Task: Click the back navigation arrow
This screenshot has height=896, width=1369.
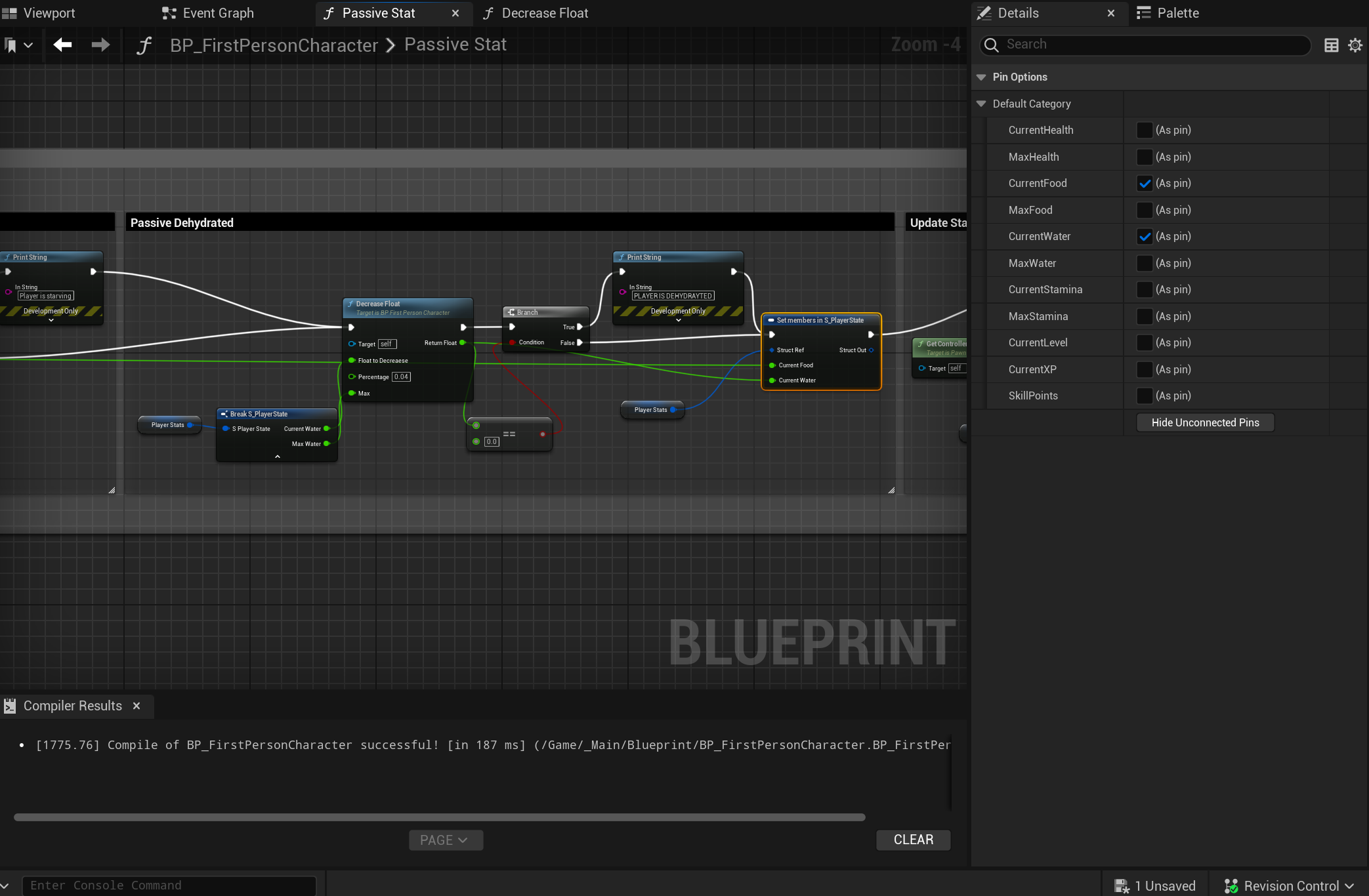Action: [62, 45]
